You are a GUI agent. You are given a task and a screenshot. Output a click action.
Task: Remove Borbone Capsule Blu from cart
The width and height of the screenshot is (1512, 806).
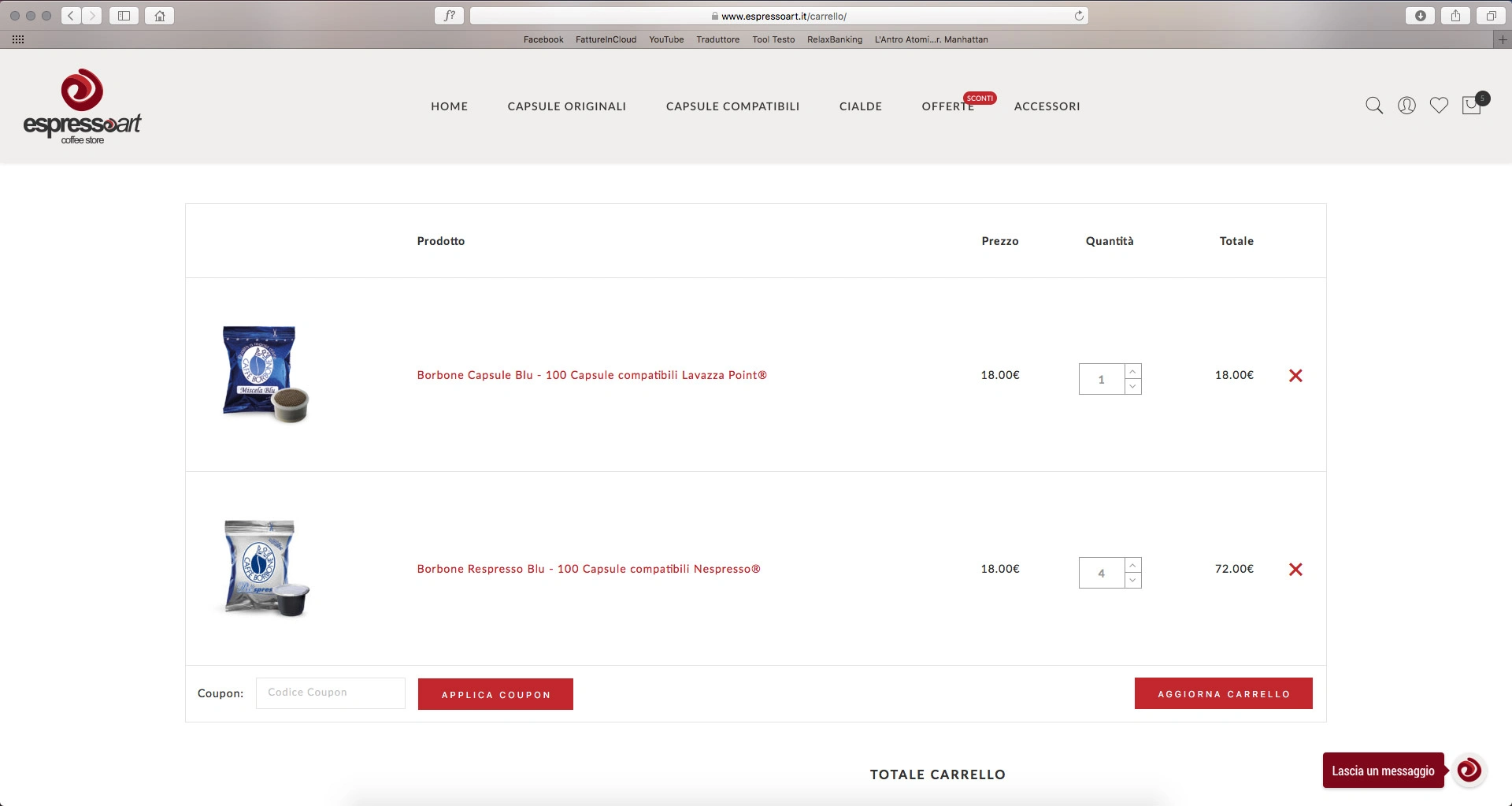(1295, 376)
